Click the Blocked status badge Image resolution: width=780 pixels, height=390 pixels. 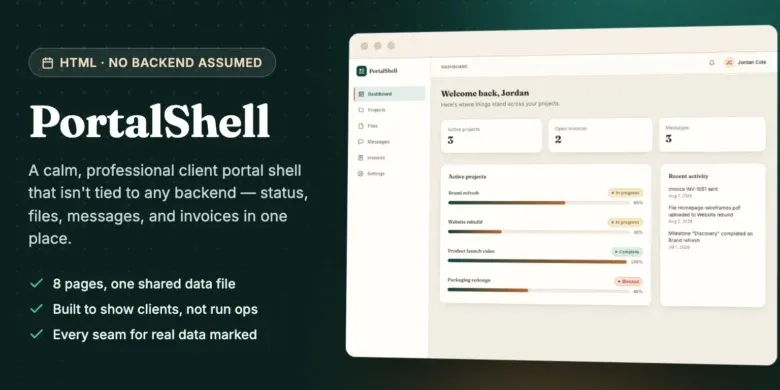628,282
